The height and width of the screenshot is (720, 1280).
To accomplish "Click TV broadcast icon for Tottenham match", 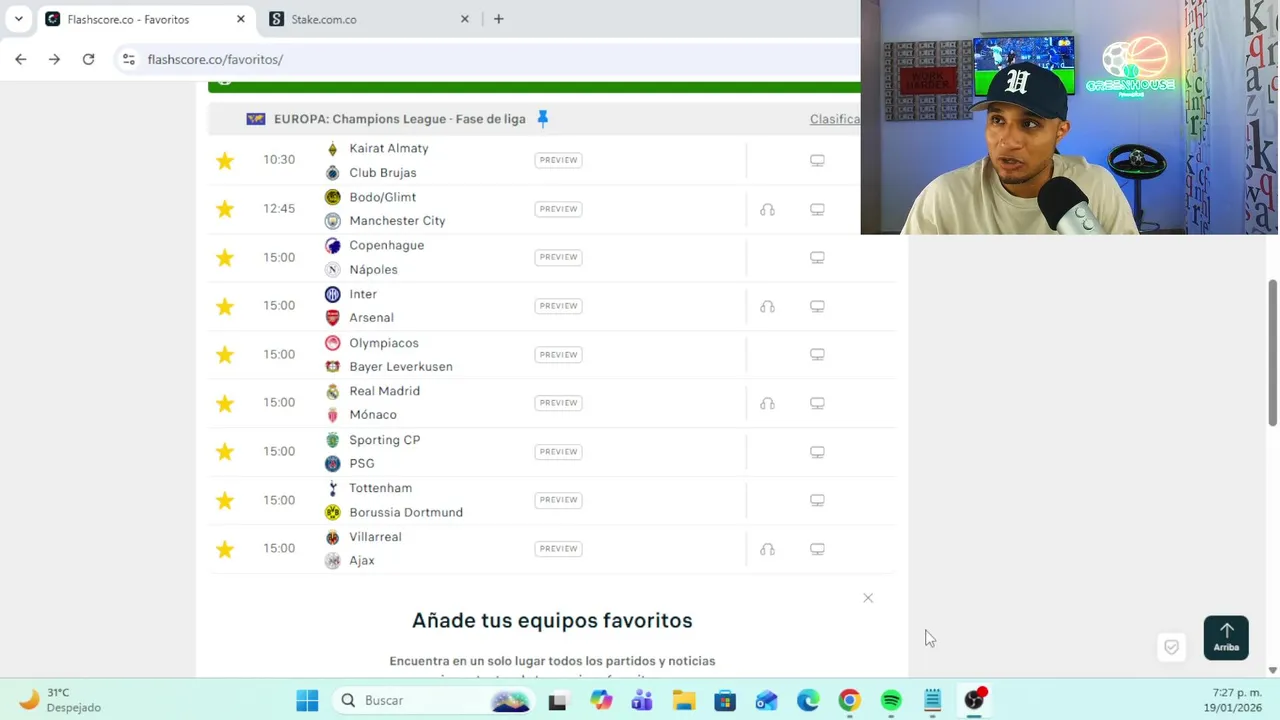I will (817, 501).
